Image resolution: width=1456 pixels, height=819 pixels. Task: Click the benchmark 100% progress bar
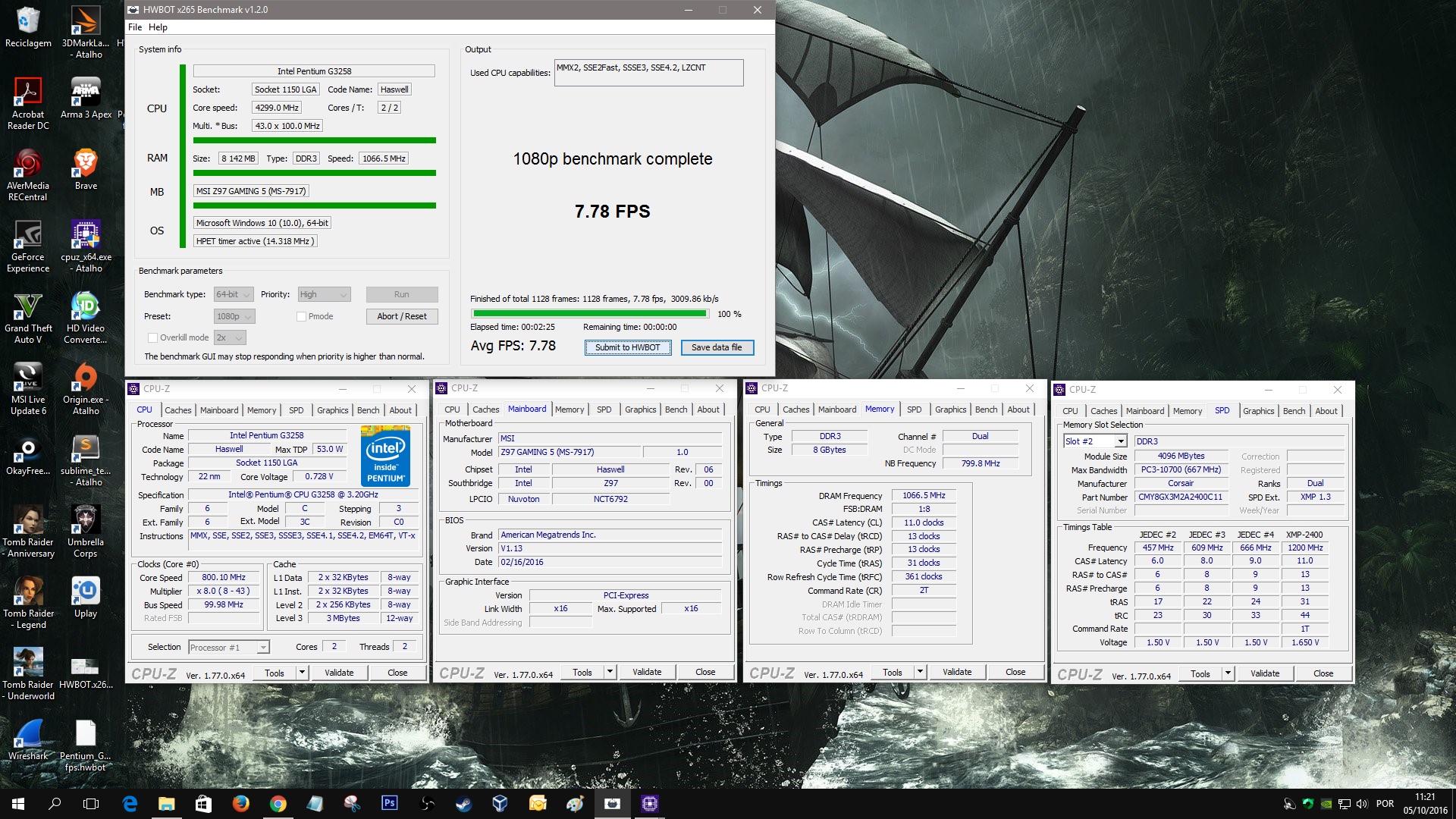coord(590,313)
